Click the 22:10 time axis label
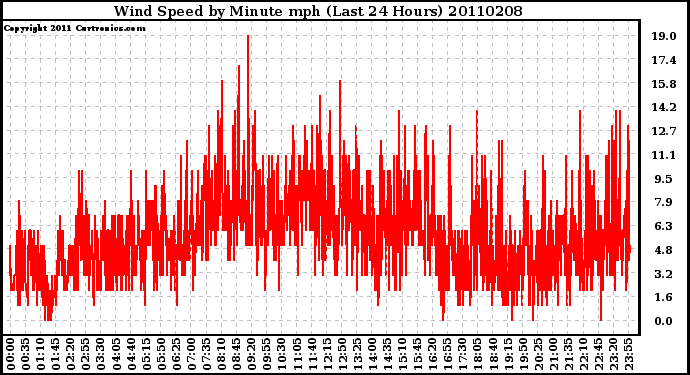Screen dimensions: 690x375 coord(584,354)
